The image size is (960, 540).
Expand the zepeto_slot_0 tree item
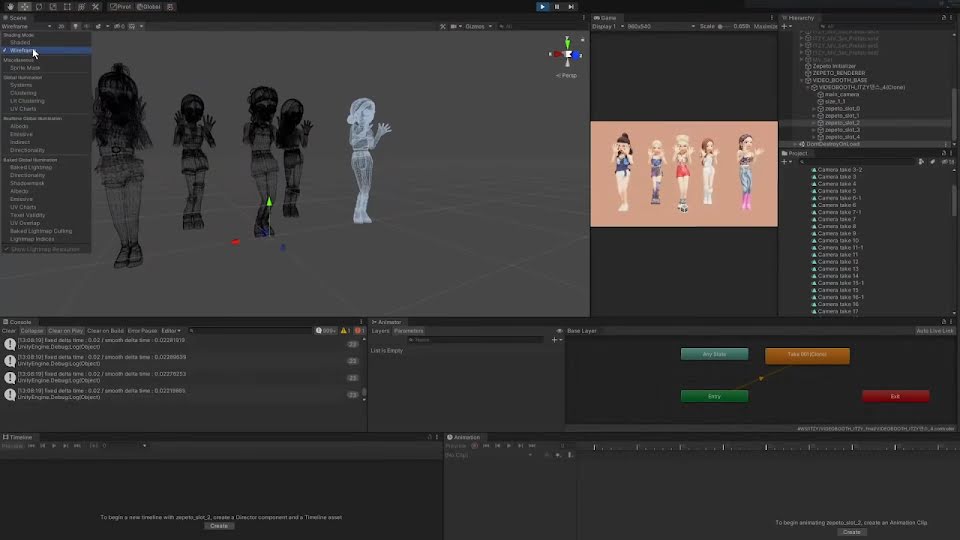[x=814, y=109]
